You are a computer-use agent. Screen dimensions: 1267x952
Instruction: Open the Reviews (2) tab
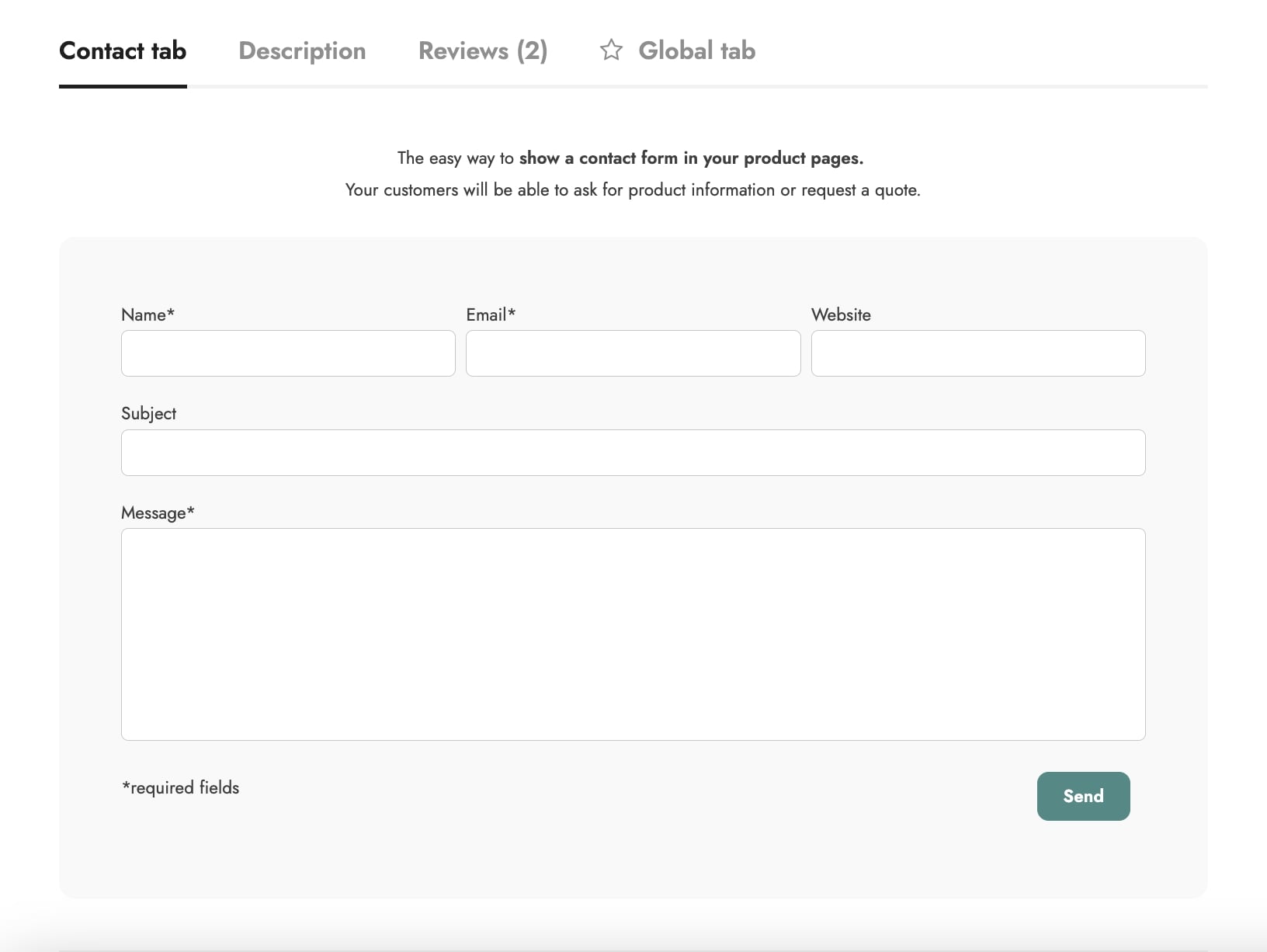(482, 51)
